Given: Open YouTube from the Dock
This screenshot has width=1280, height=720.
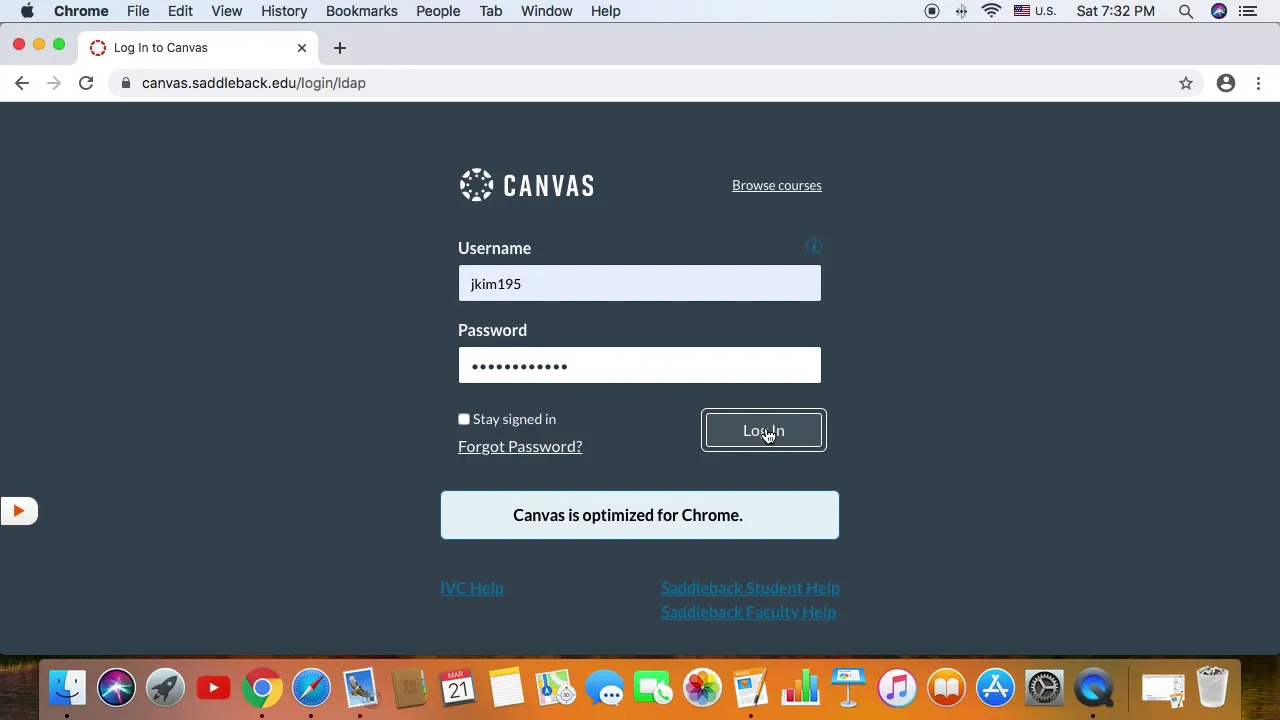Looking at the screenshot, I should coord(213,688).
